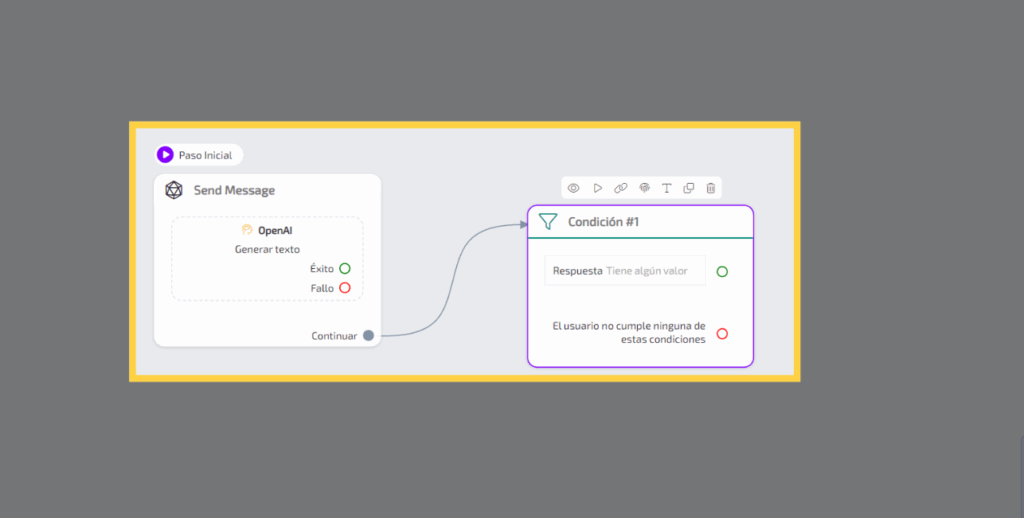Select the Send Message node header

234,190
